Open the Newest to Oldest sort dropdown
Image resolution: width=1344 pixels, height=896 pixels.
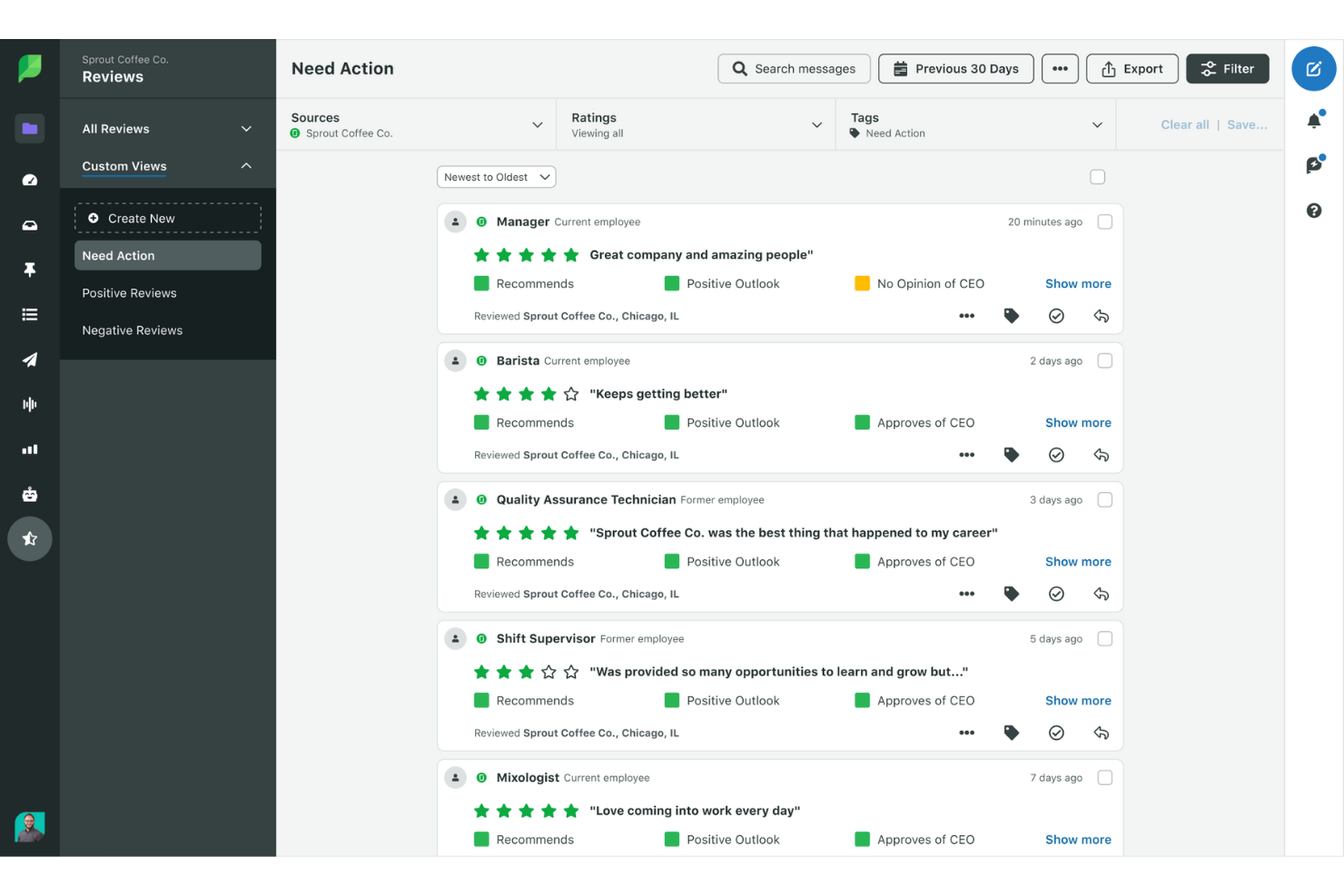[x=496, y=176]
